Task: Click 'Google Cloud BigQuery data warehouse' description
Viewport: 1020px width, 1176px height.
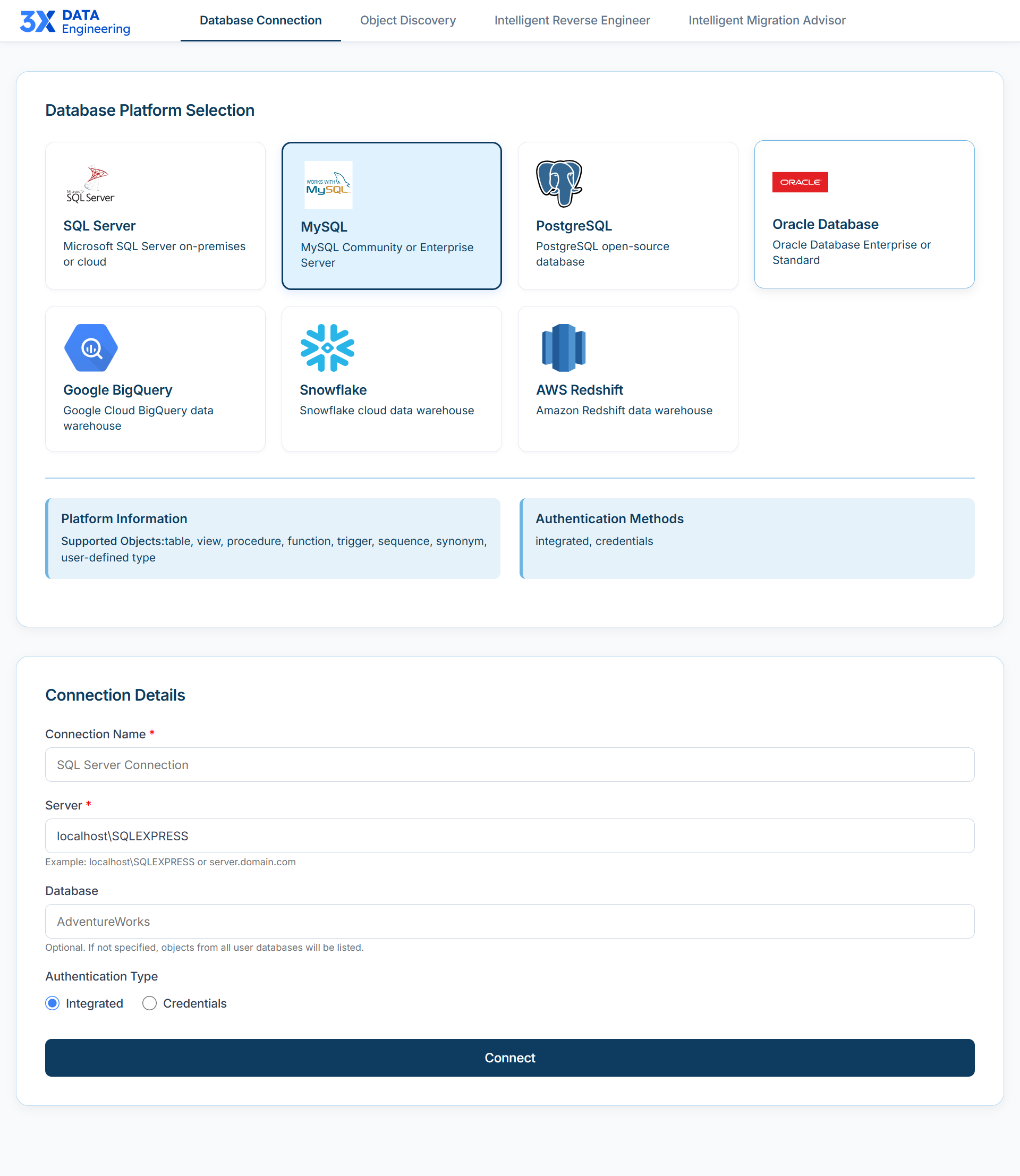Action: tap(138, 418)
